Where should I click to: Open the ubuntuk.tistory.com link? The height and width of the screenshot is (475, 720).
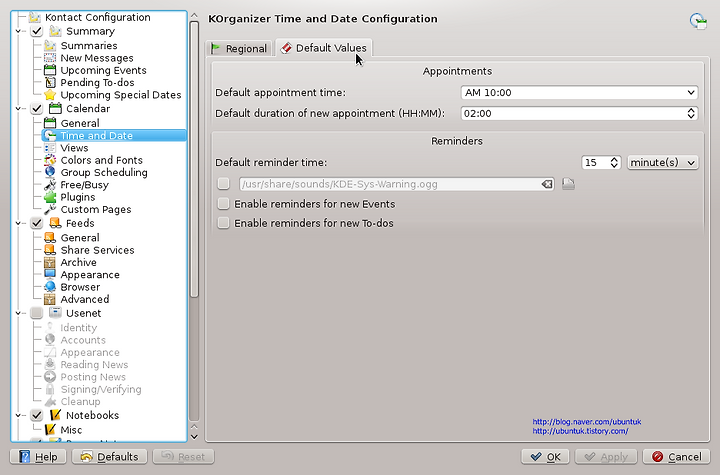[x=580, y=431]
